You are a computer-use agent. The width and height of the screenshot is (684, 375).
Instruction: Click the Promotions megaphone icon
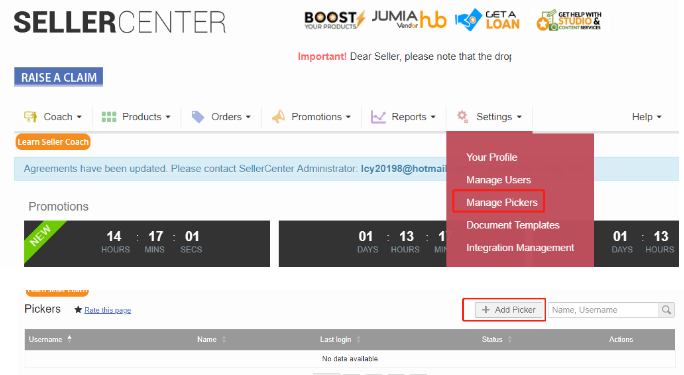click(278, 116)
